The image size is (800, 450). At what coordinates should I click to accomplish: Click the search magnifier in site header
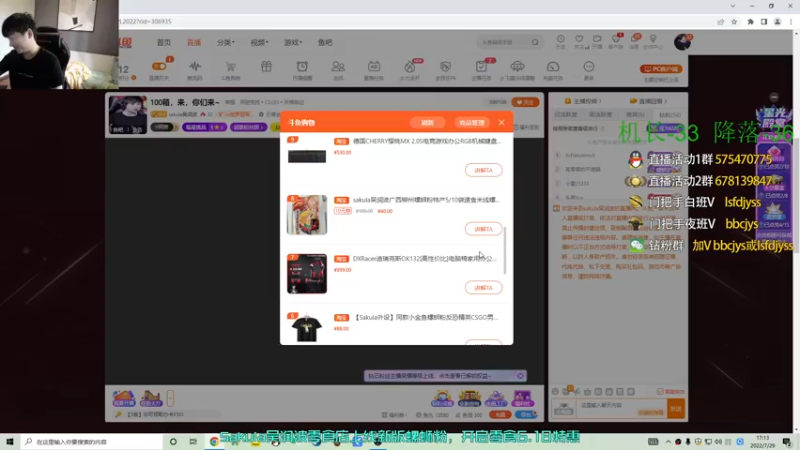pyautogui.click(x=535, y=42)
